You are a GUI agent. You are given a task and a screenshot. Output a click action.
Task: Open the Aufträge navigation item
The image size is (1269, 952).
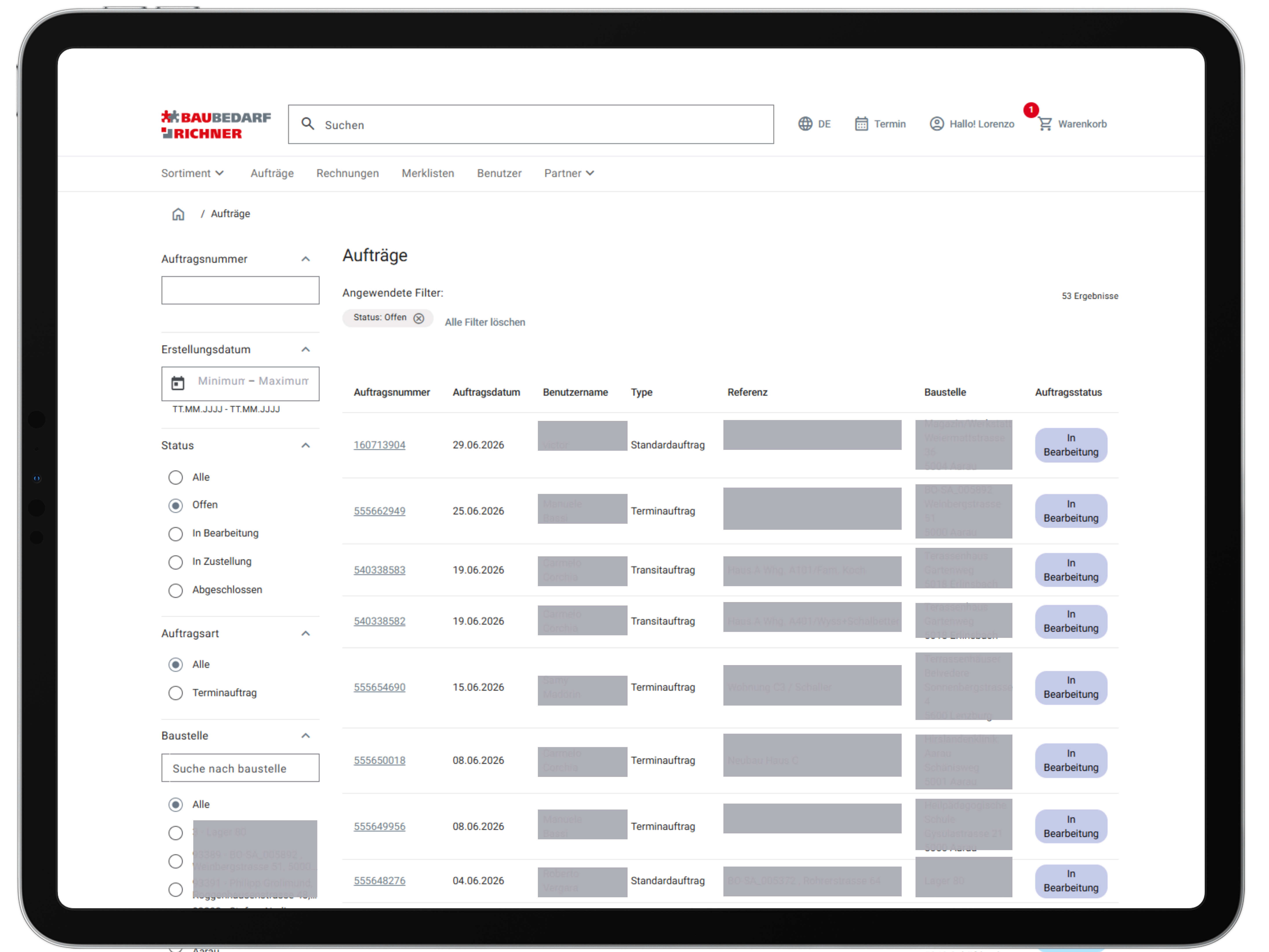pyautogui.click(x=272, y=173)
